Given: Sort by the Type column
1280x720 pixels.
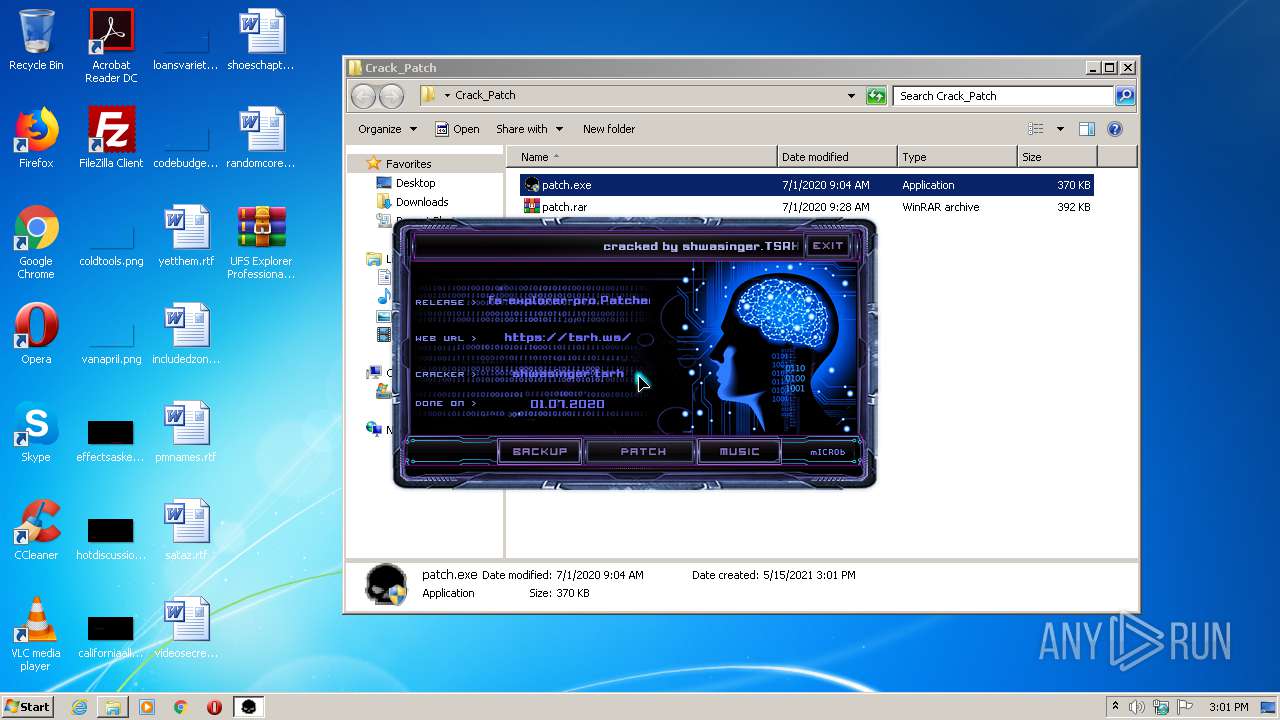Looking at the screenshot, I should point(957,157).
